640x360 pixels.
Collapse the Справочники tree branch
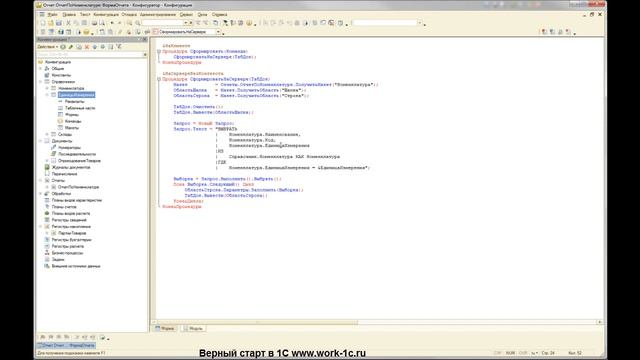pyautogui.click(x=40, y=82)
